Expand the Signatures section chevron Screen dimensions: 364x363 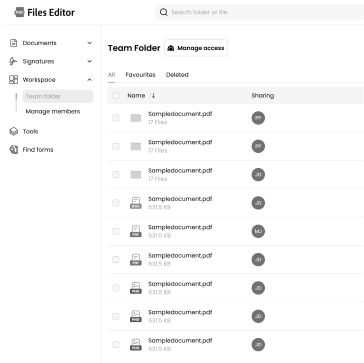coord(89,61)
